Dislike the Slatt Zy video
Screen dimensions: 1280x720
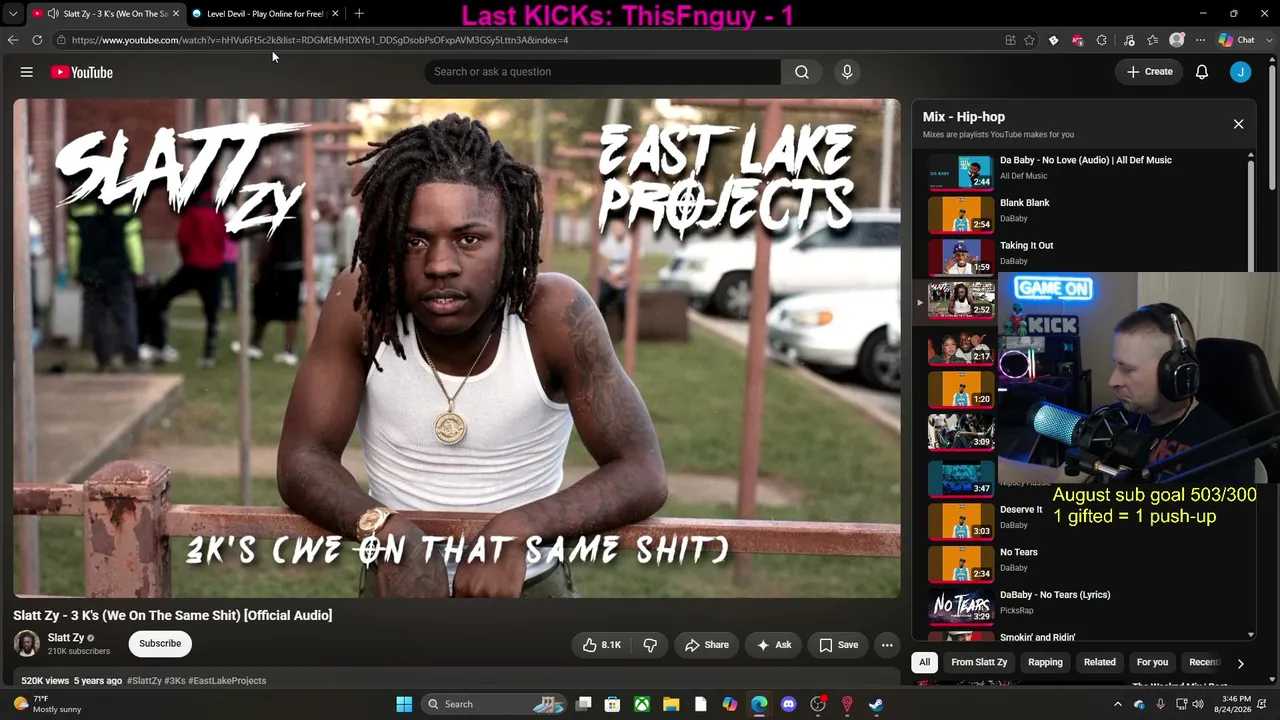tap(650, 645)
